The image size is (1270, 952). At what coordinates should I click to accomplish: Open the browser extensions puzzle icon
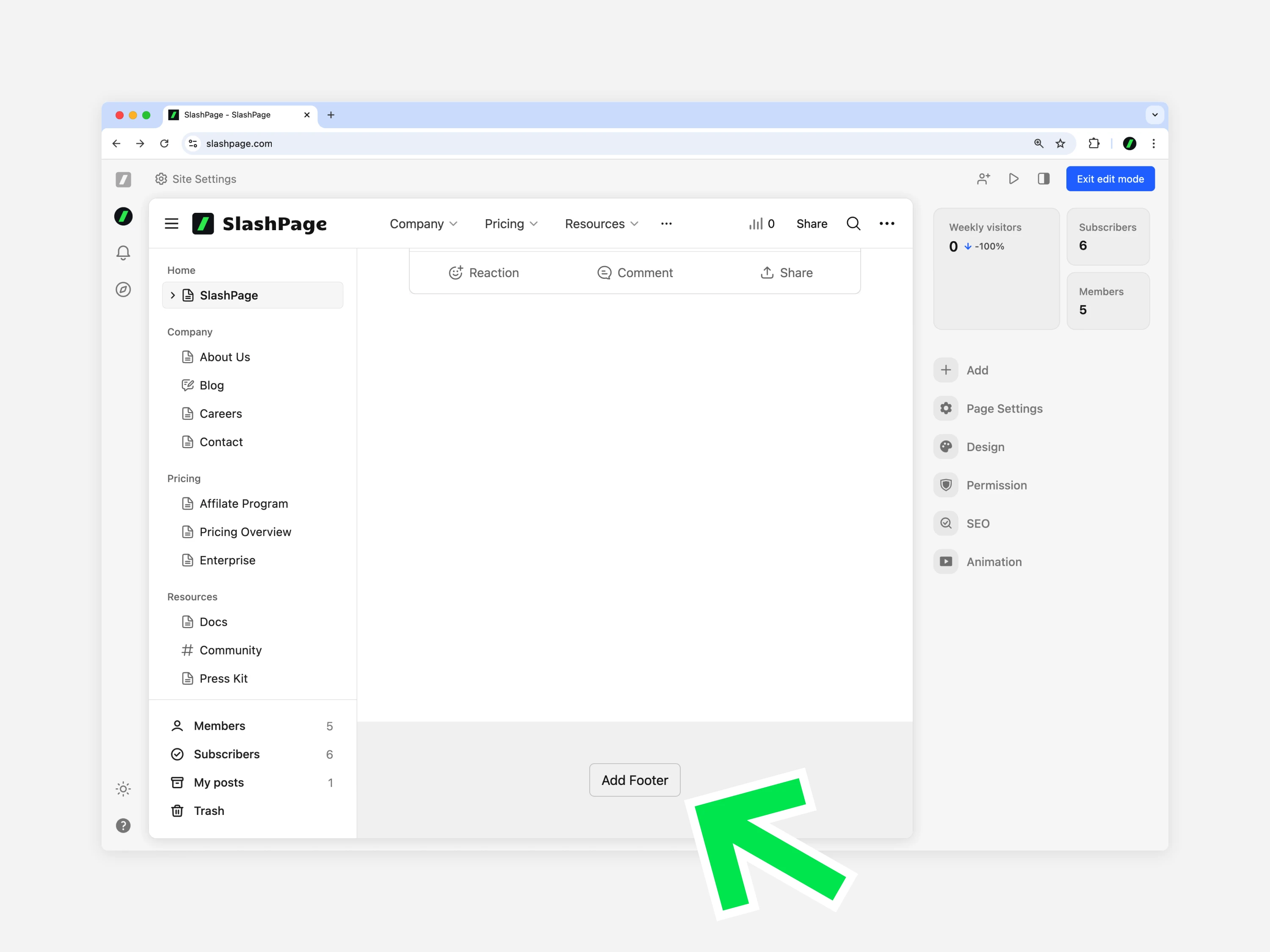pyautogui.click(x=1094, y=143)
